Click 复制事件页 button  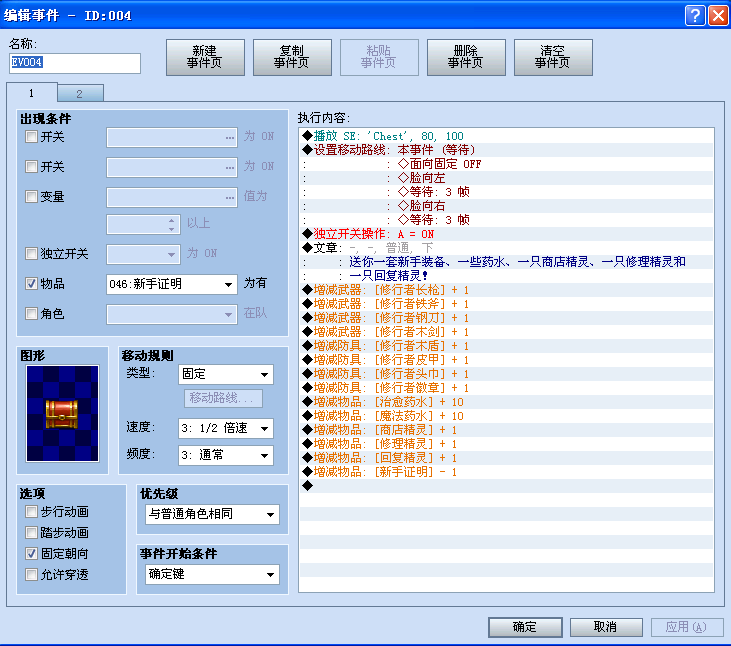pos(292,57)
